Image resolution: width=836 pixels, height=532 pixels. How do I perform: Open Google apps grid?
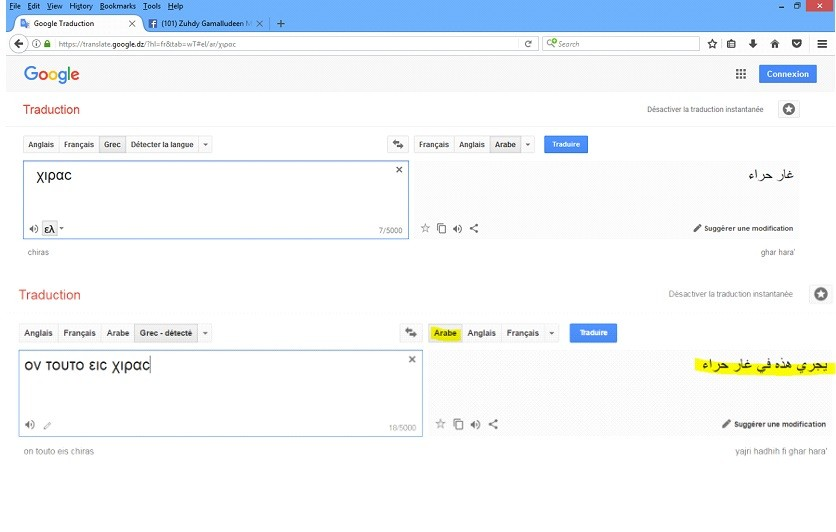(741, 74)
